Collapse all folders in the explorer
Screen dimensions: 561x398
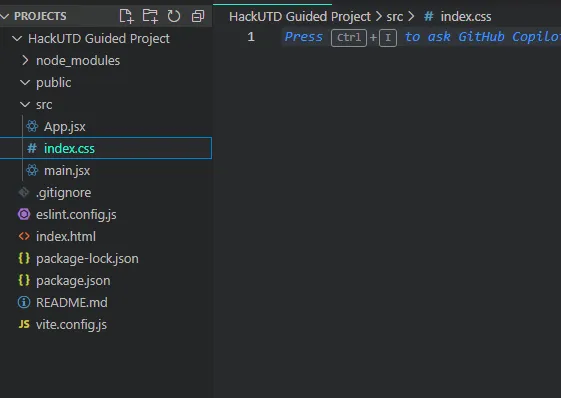(198, 16)
